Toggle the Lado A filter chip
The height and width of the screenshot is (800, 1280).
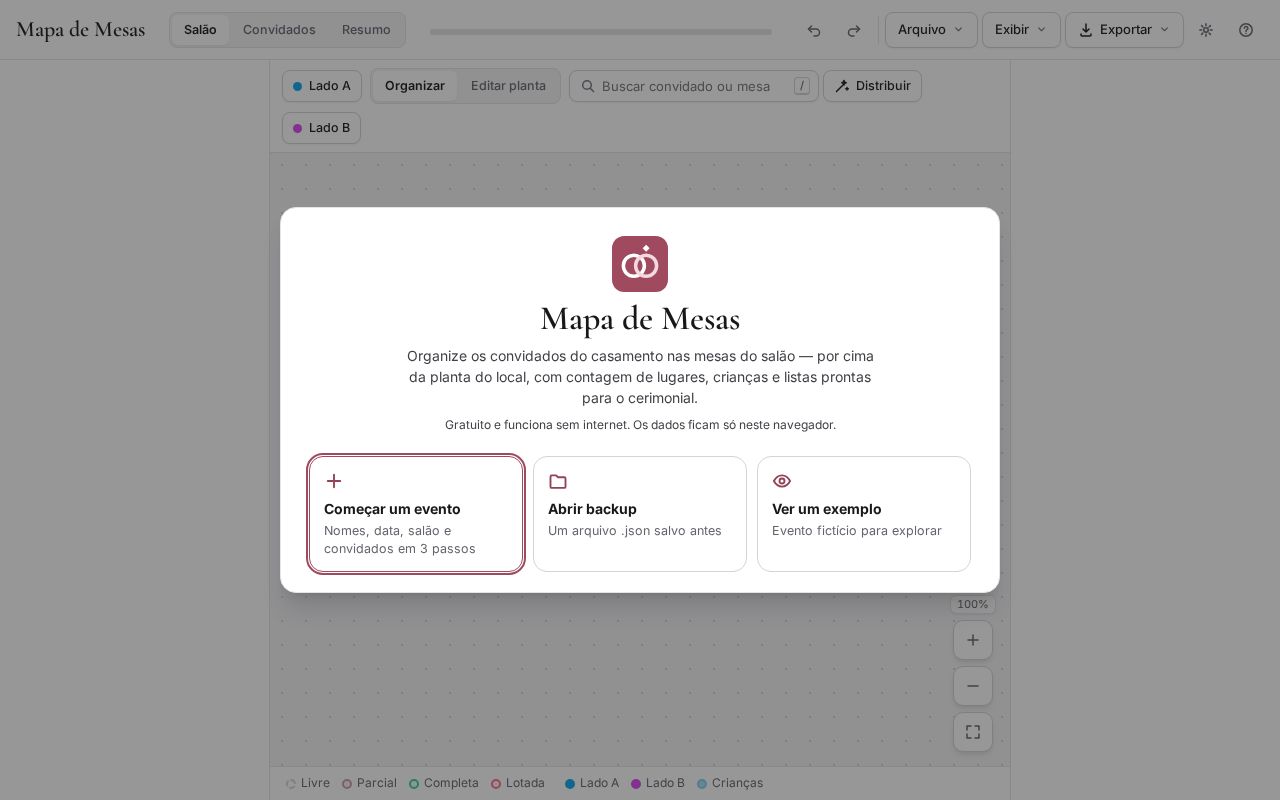click(322, 86)
